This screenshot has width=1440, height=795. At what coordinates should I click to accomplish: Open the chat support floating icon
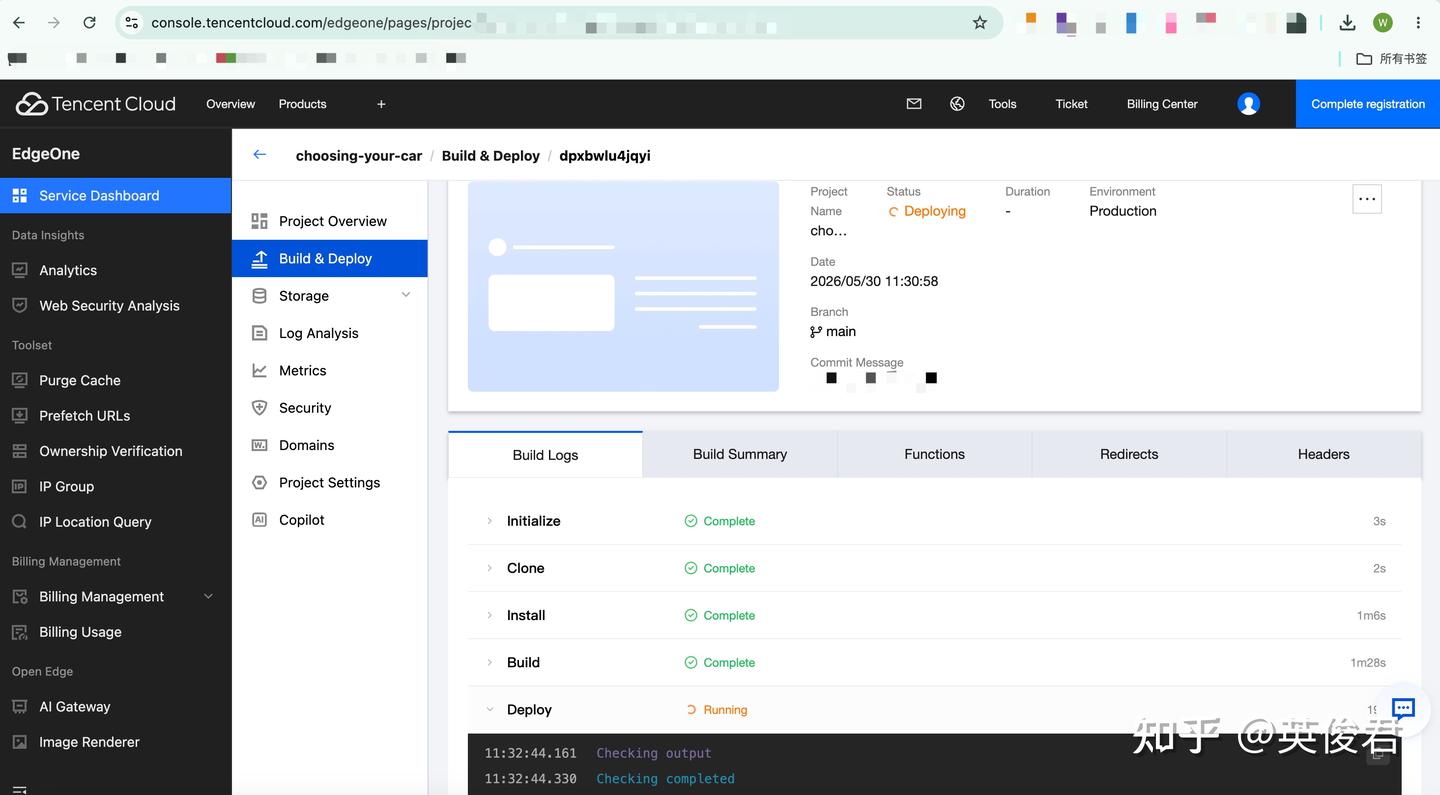coord(1403,709)
